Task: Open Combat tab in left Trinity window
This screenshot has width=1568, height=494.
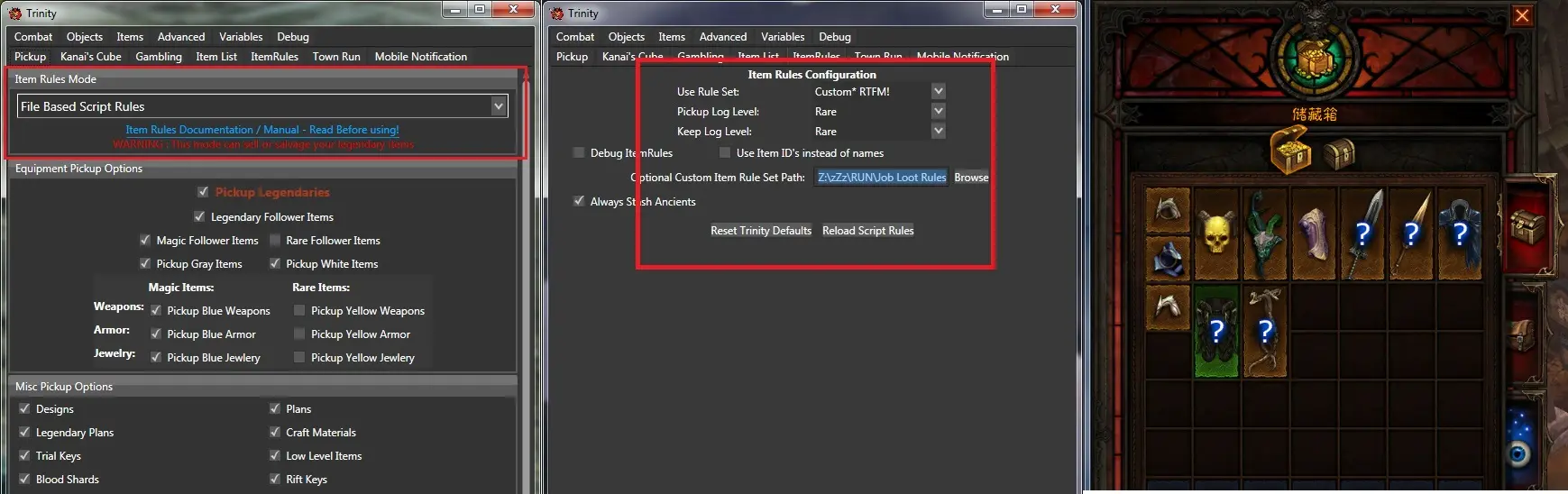Action: click(33, 37)
